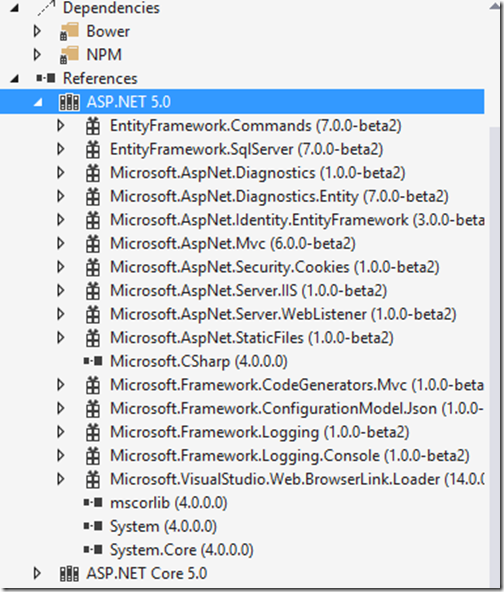This screenshot has height=592, width=504.
Task: Click the vertical scrollbar thumb
Action: pyautogui.click(x=495, y=357)
